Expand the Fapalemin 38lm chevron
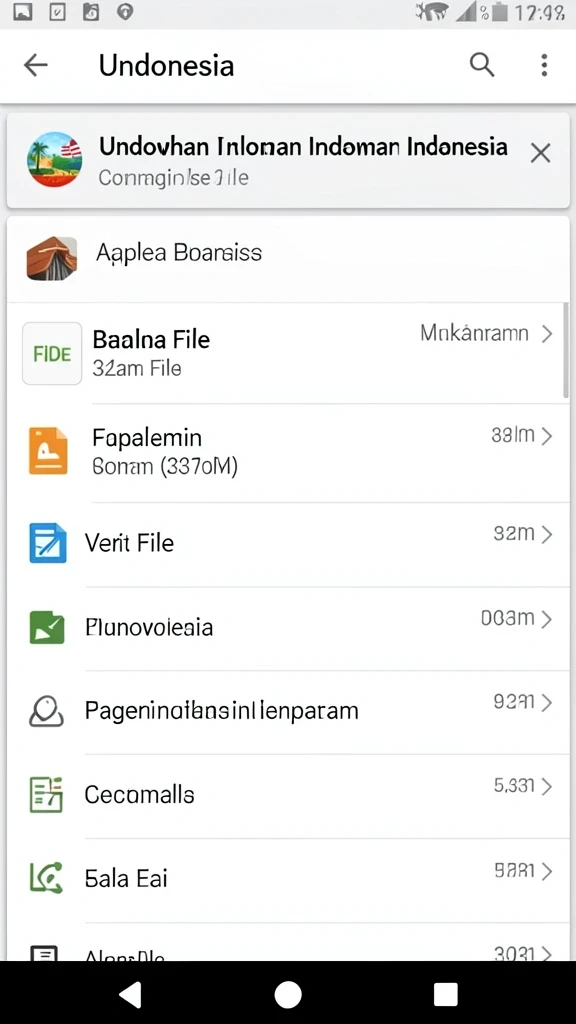The width and height of the screenshot is (576, 1024). click(547, 436)
